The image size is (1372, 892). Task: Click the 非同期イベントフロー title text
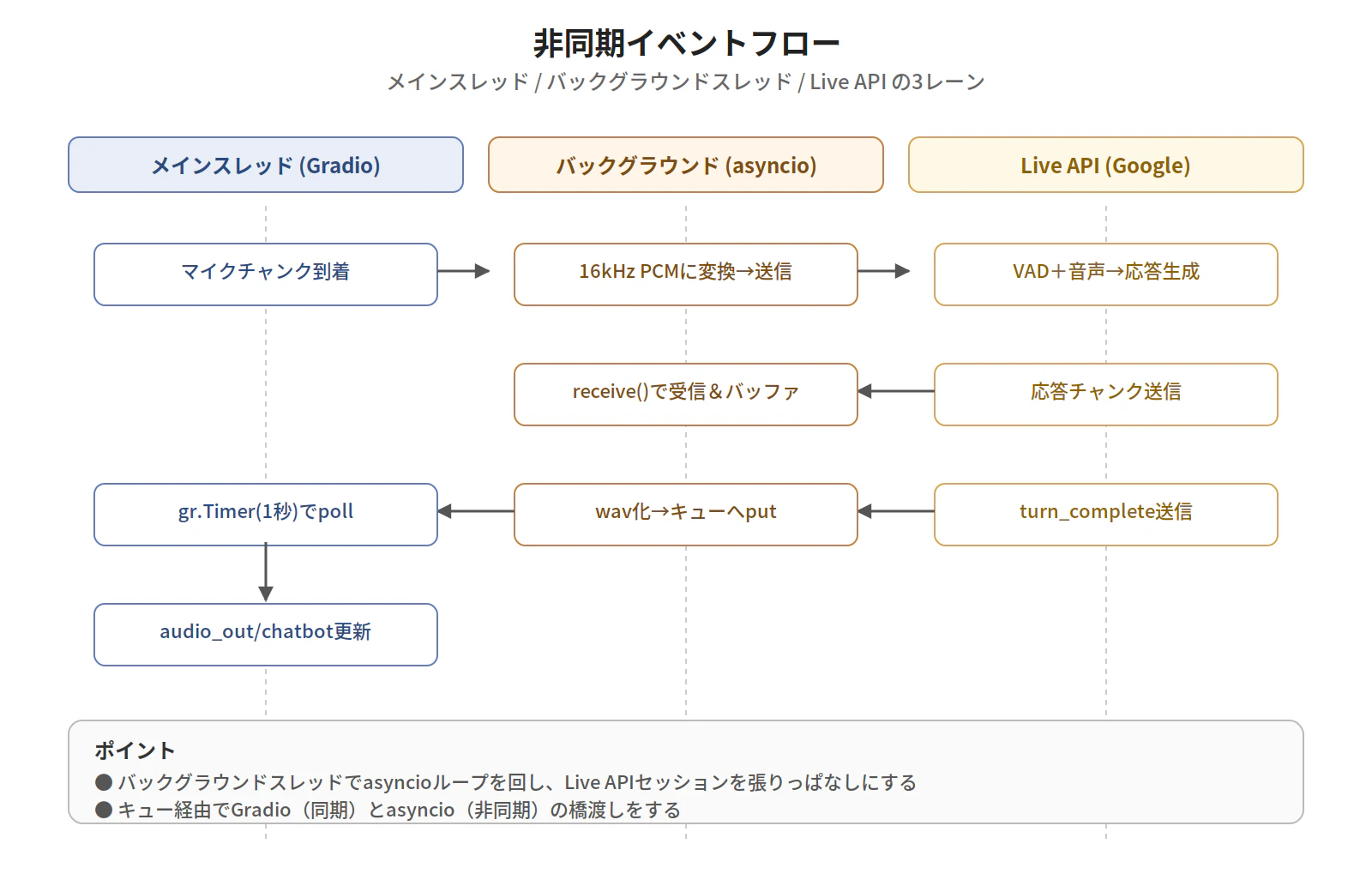686,40
